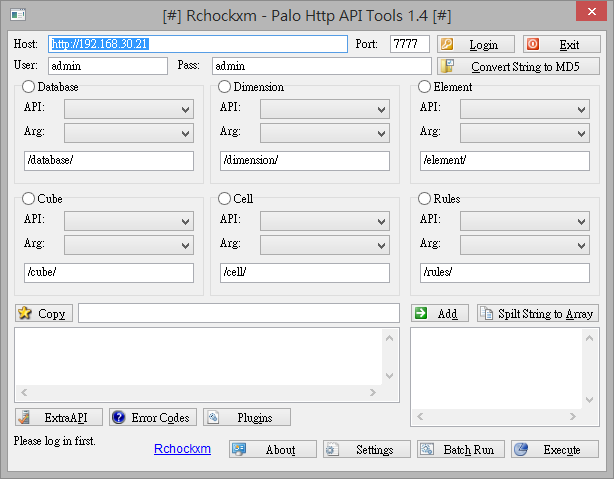Viewport: 614px width, 479px height.
Task: Open the Rules Arg dropdown
Action: pos(525,245)
